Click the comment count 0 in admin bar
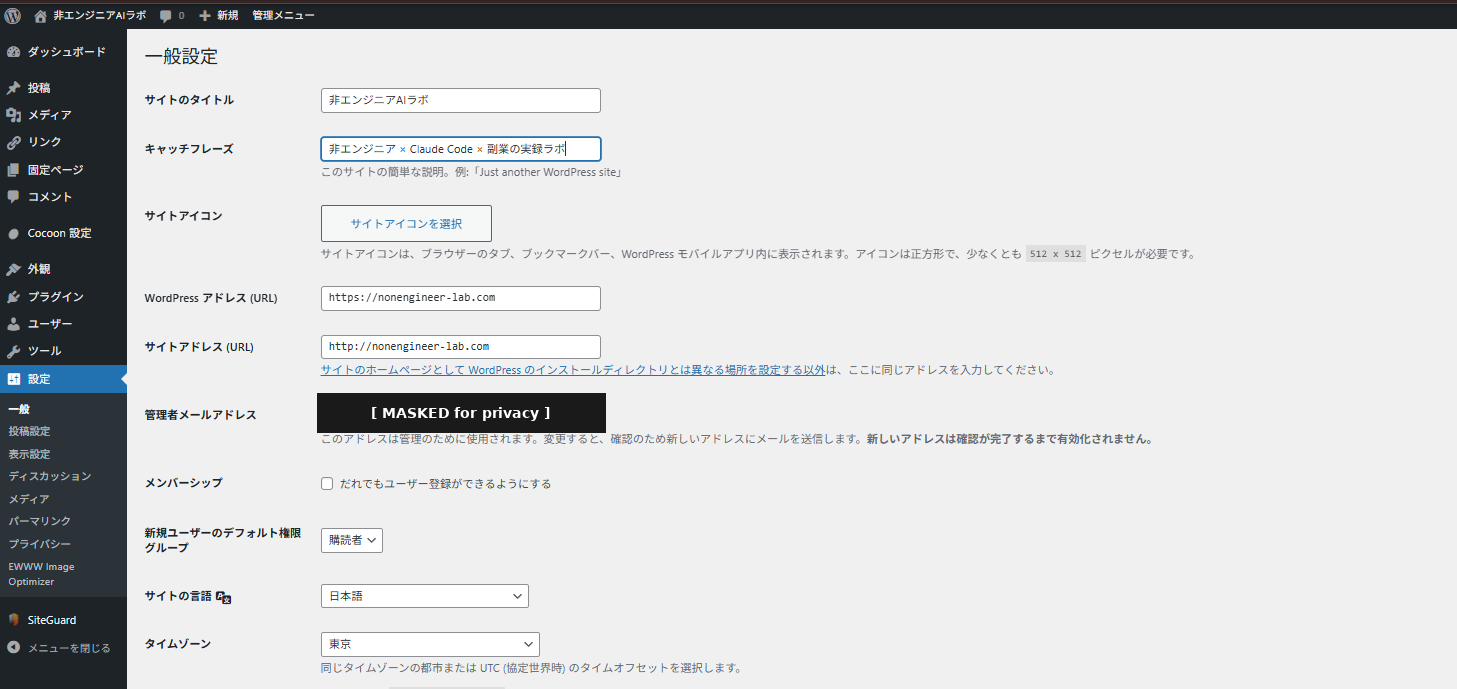Viewport: 1457px width, 689px height. pos(181,16)
